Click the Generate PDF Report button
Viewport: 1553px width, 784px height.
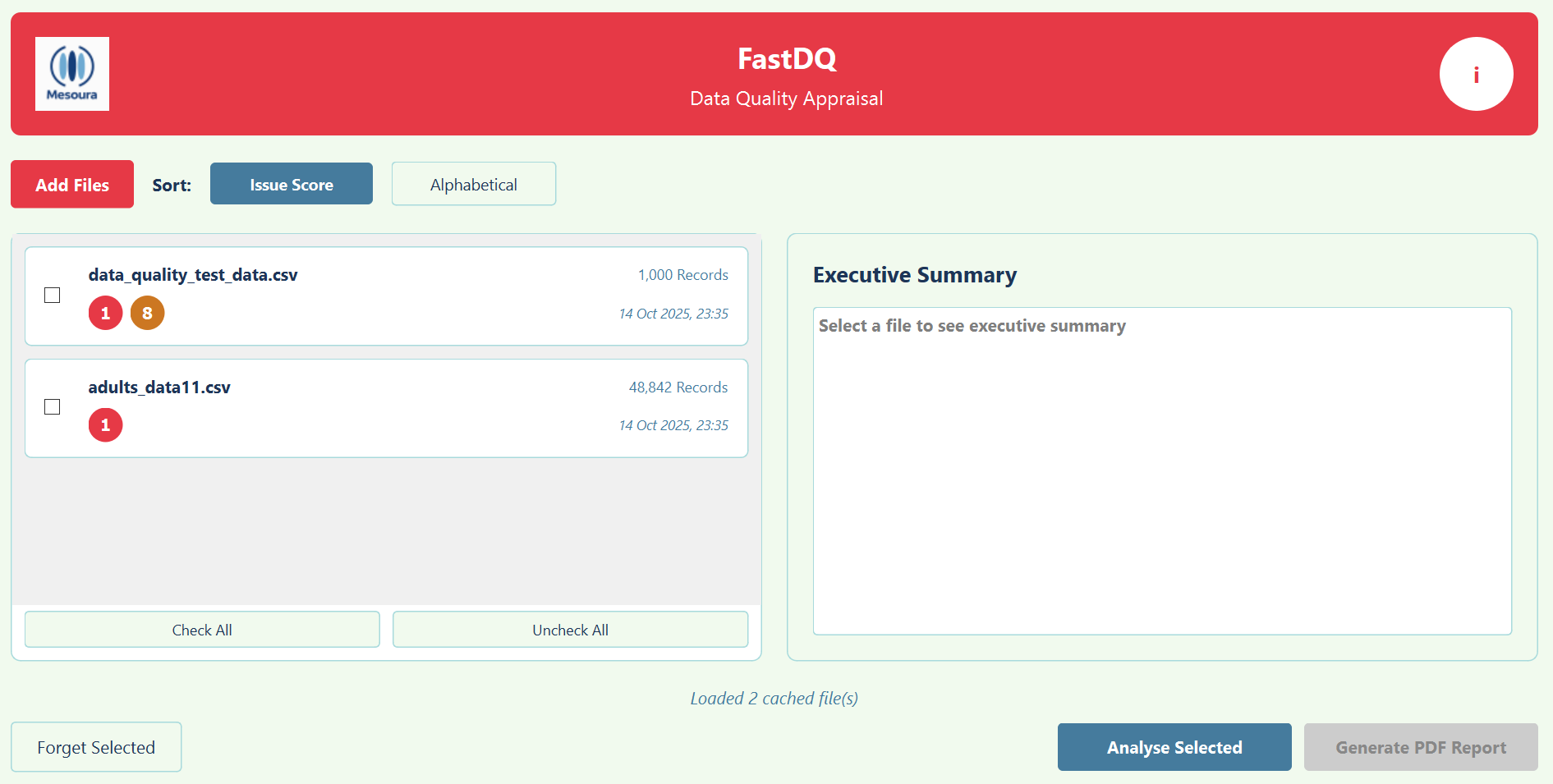1420,747
